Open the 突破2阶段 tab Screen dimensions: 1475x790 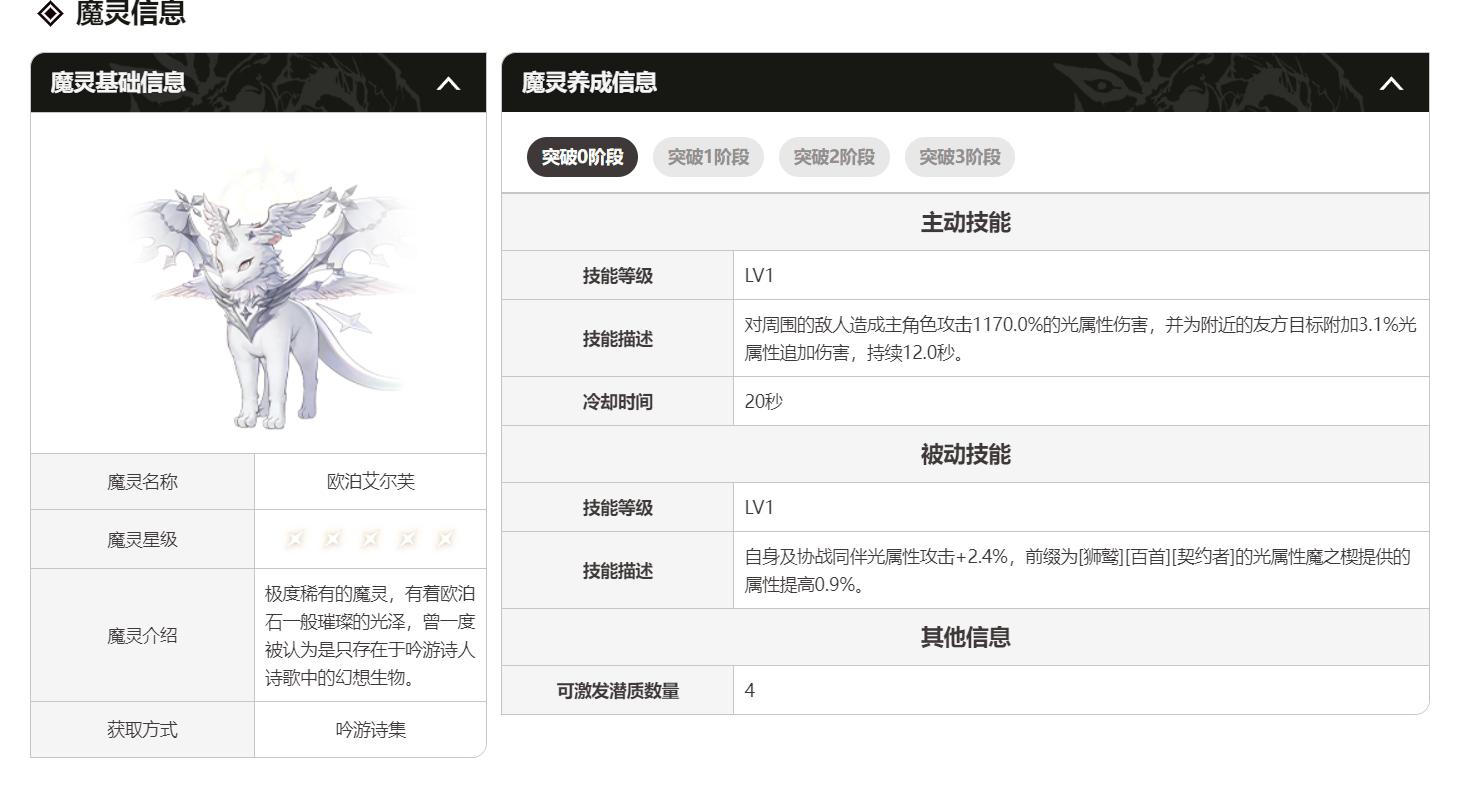834,157
